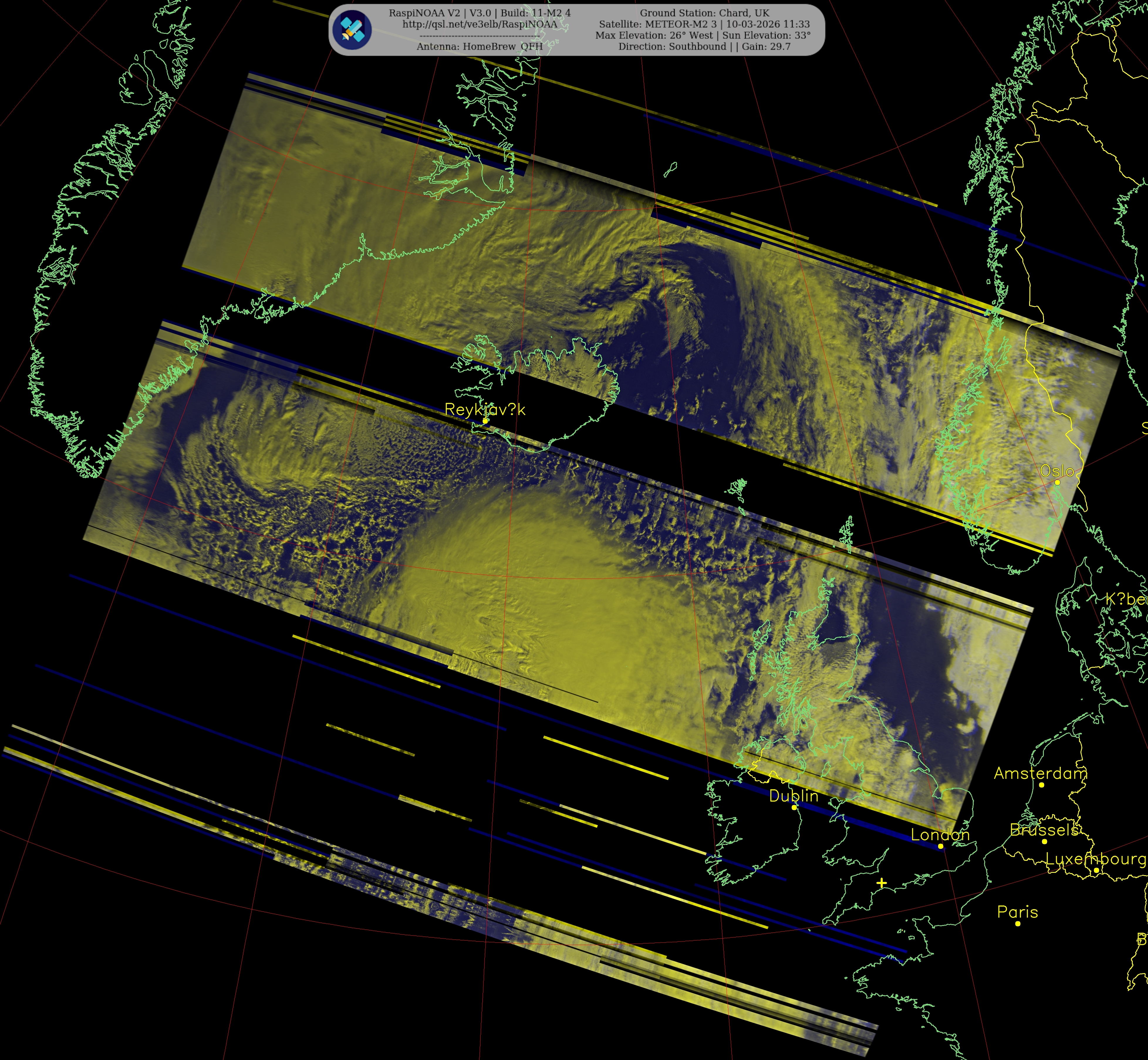Click the Paris city marker dot
The image size is (1148, 1060).
point(1018,924)
